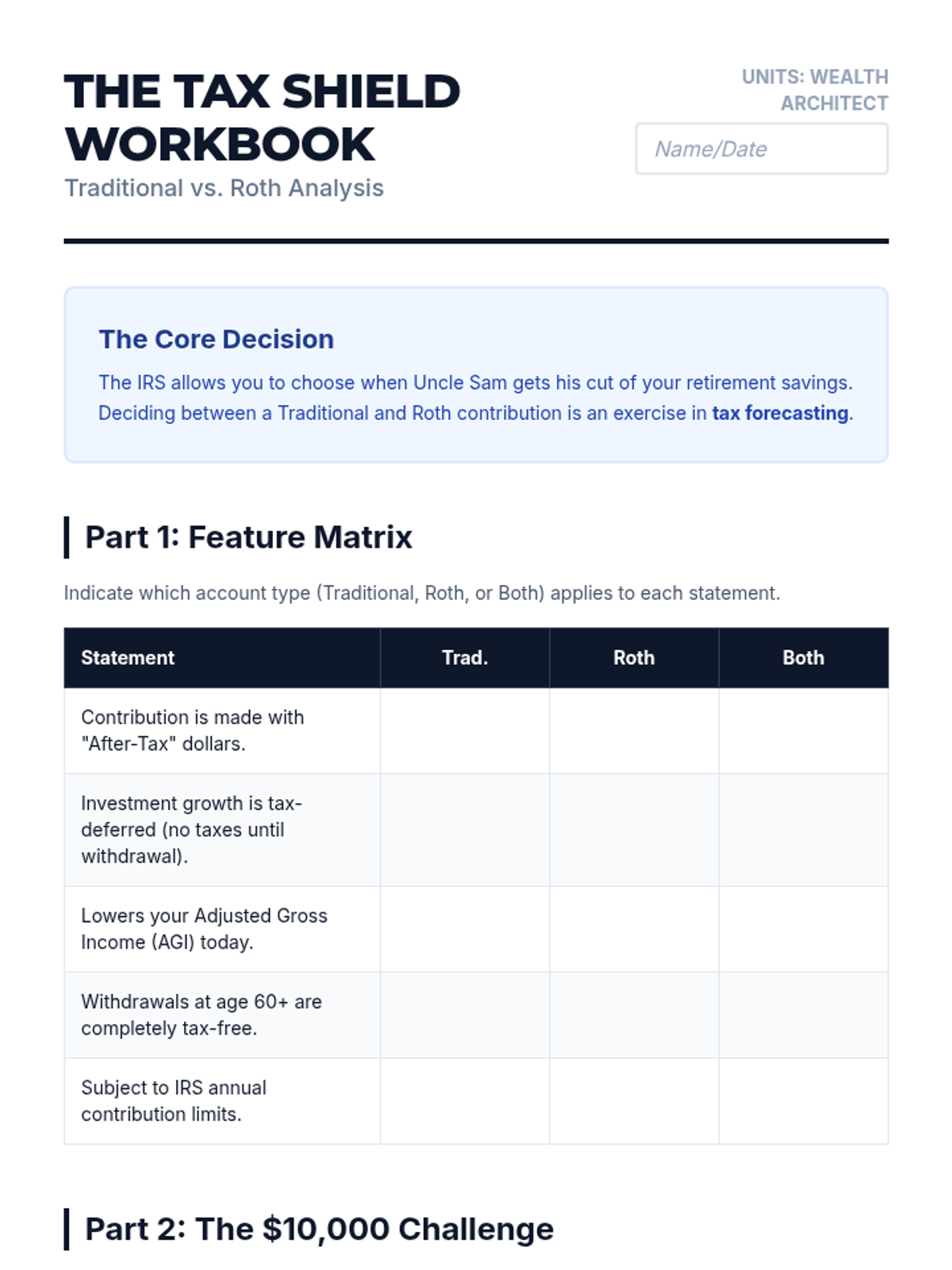952x1270 pixels.
Task: Mark Both cell for After-Tax dollars statement
Action: coord(804,730)
